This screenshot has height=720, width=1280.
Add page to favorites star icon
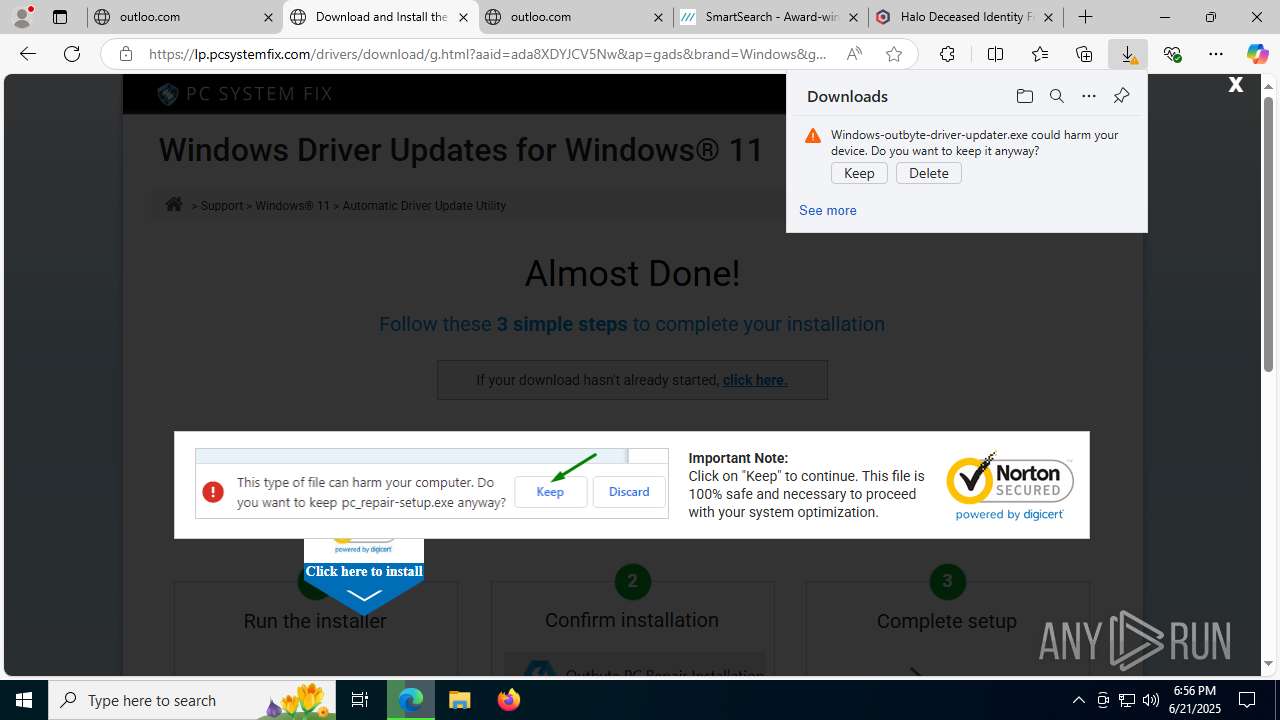(894, 54)
